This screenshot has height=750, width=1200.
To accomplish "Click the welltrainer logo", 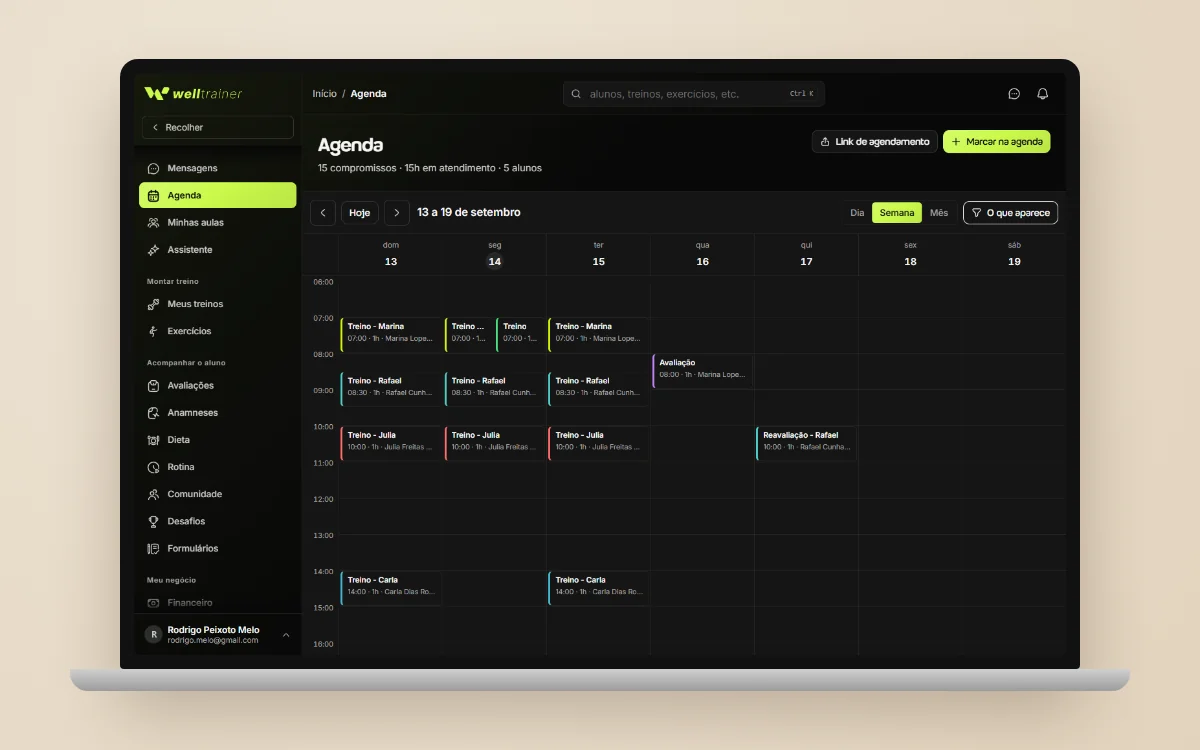I will [x=193, y=93].
